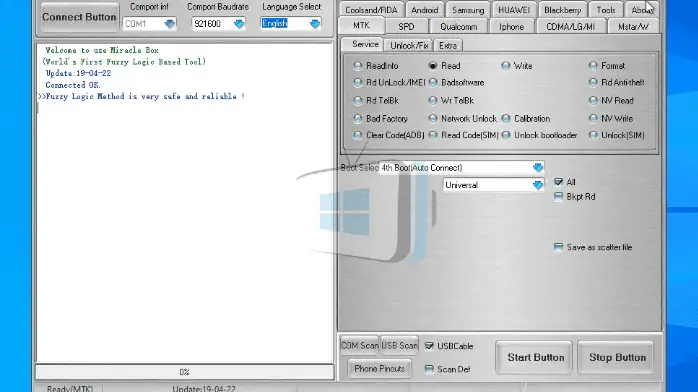Toggle the USBCable checkbox
Screen dimensions: 698x392
(x=429, y=346)
